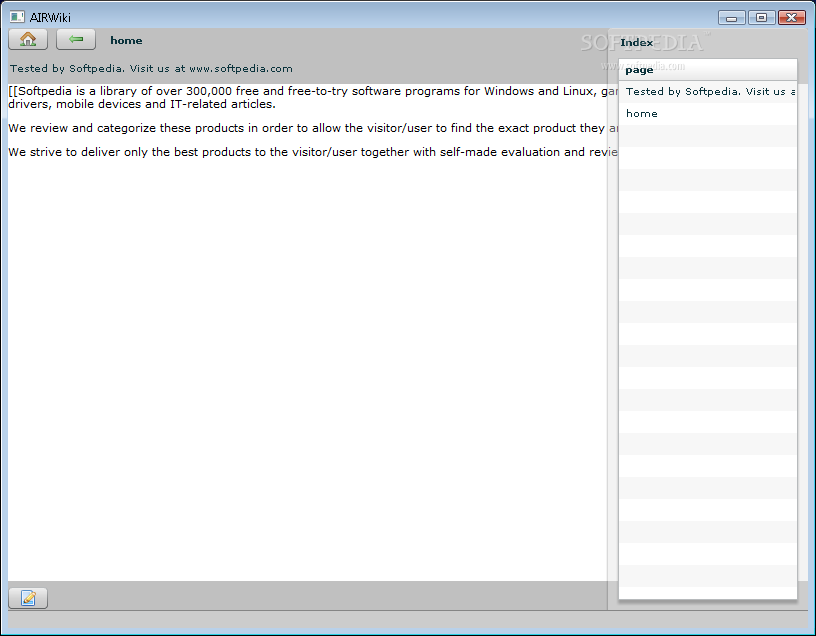Open the page editor with pencil icon

click(28, 598)
